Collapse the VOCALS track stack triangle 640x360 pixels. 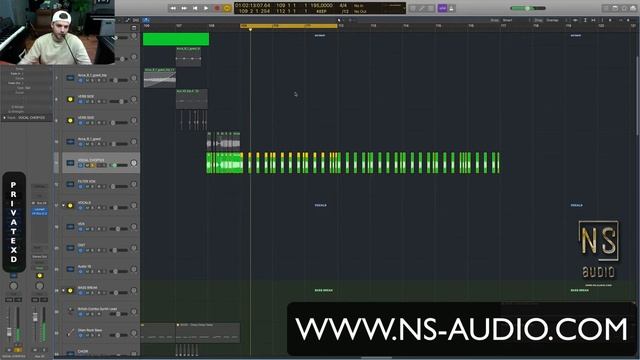[x=63, y=205]
